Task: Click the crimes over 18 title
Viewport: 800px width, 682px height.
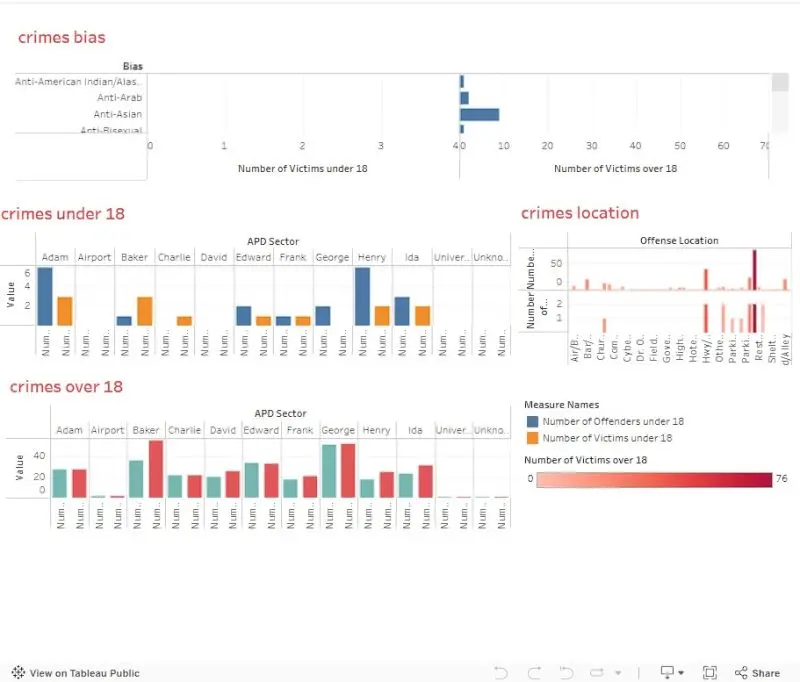Action: [66, 387]
